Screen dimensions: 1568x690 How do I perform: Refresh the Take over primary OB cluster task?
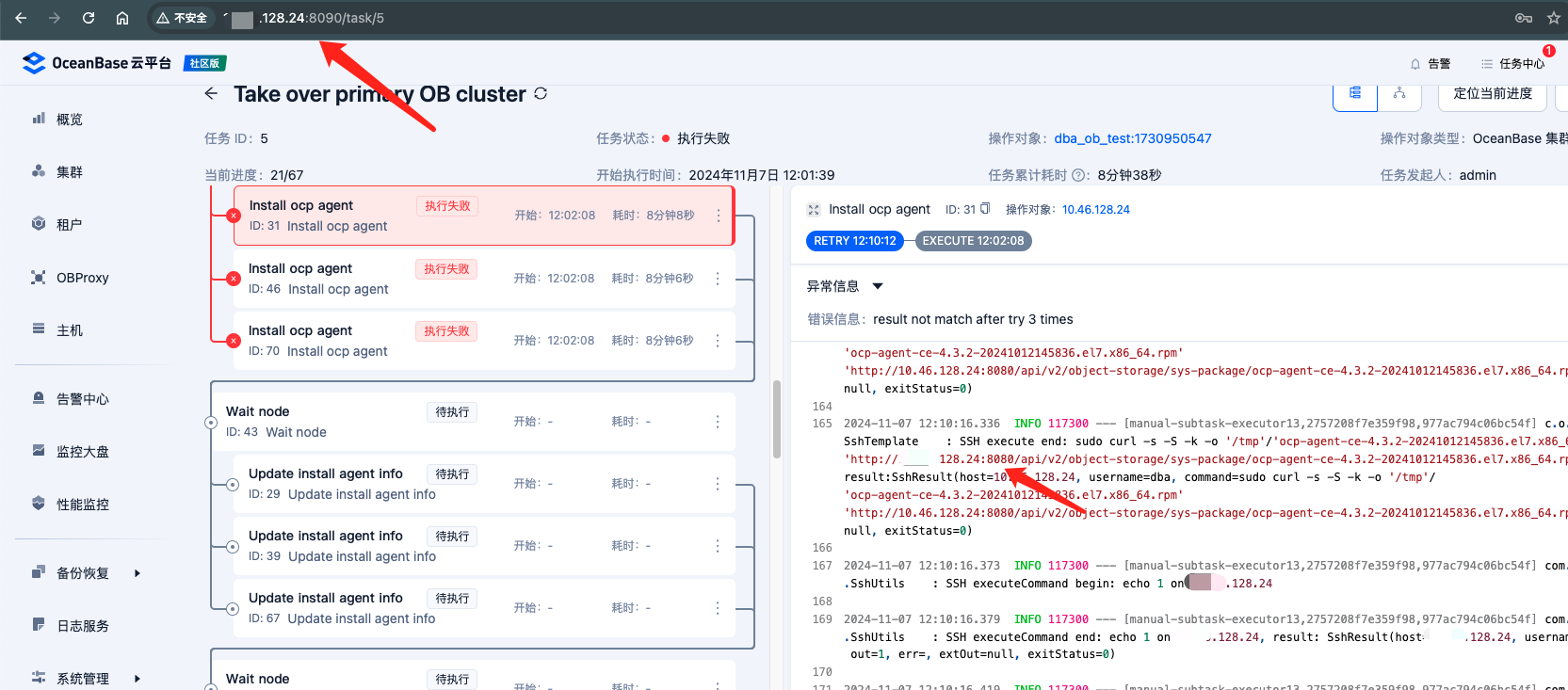pos(541,93)
